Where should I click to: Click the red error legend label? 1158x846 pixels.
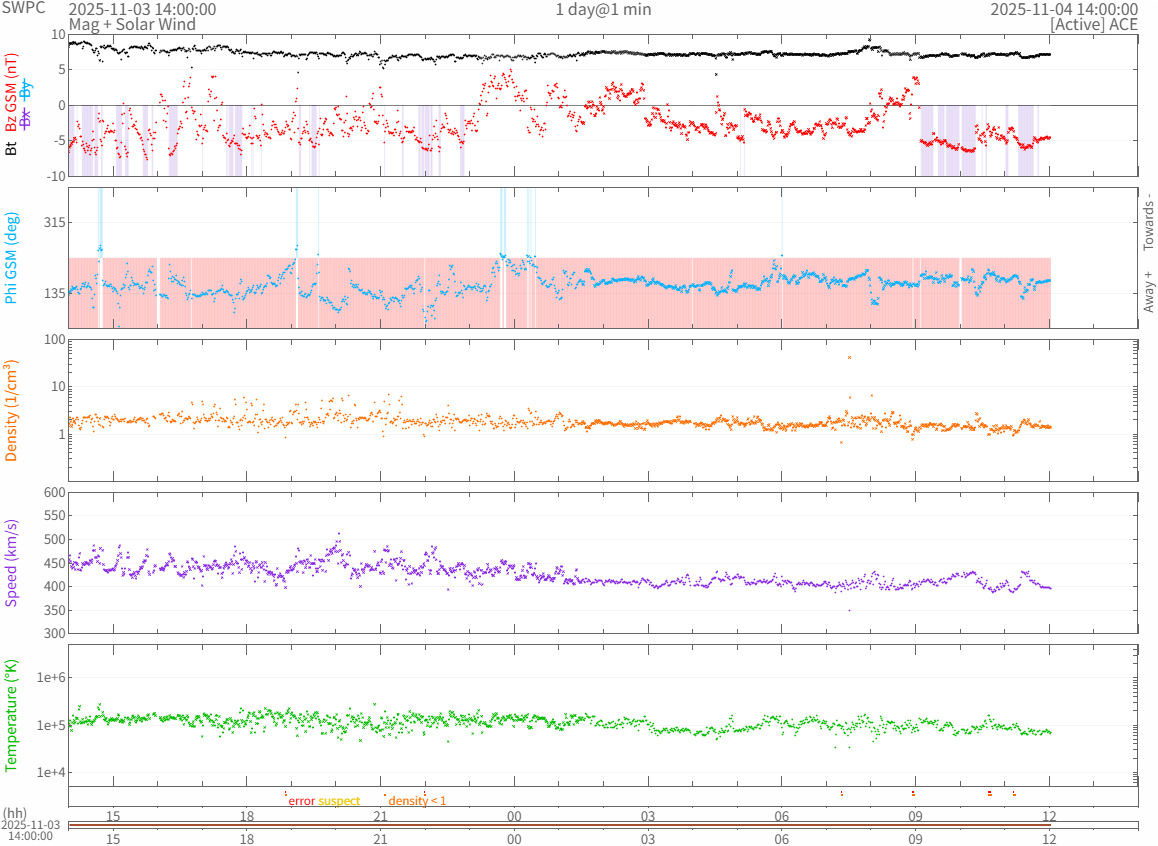(302, 801)
